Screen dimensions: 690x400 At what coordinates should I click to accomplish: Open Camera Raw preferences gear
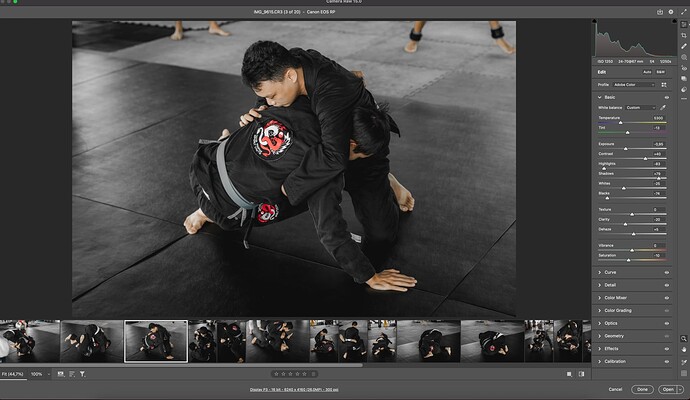pyautogui.click(x=671, y=12)
